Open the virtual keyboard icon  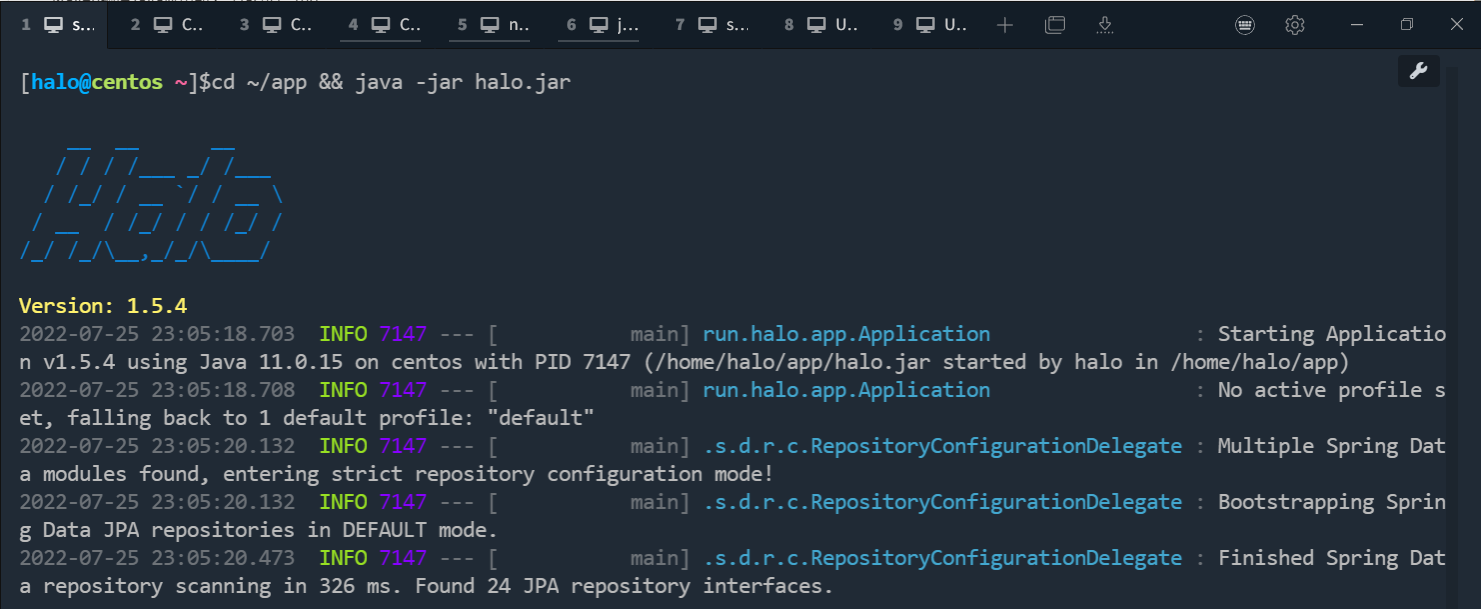tap(1245, 25)
